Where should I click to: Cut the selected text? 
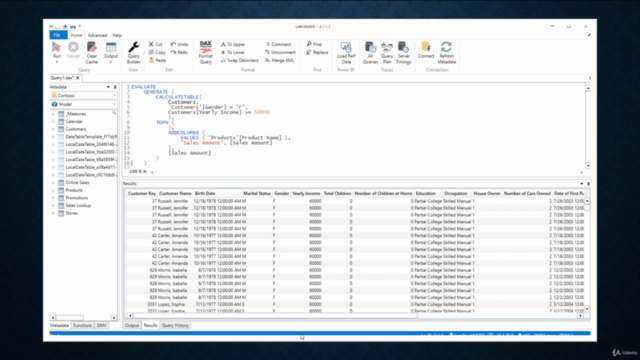156,44
